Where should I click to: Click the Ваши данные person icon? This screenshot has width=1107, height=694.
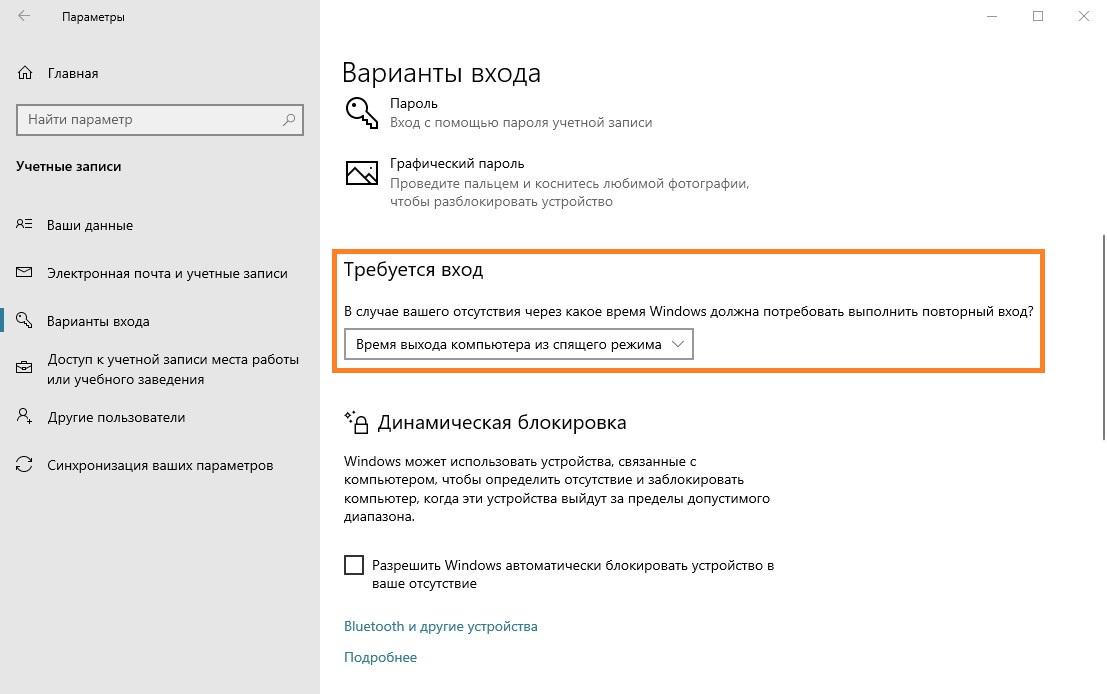click(24, 224)
